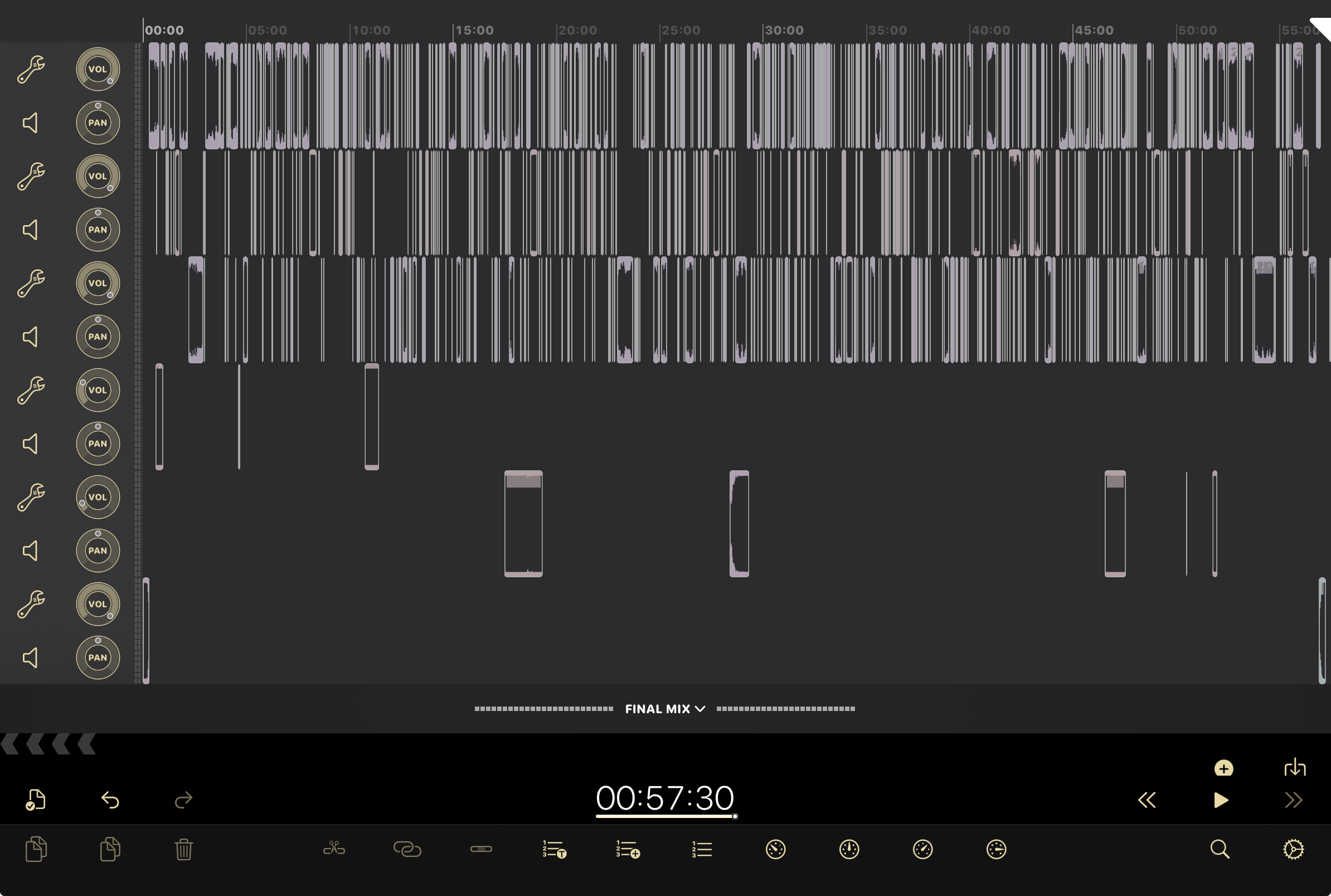
Task: Click the tempo/metronome icon
Action: click(x=849, y=849)
